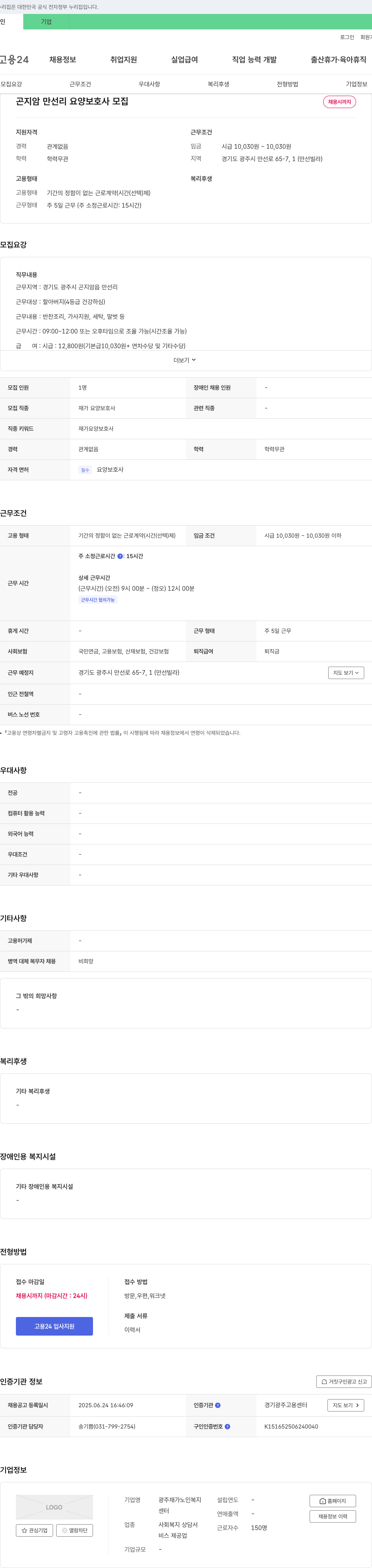Image resolution: width=372 pixels, height=1568 pixels.
Task: Select the 기업 tab at top
Action: (46, 22)
